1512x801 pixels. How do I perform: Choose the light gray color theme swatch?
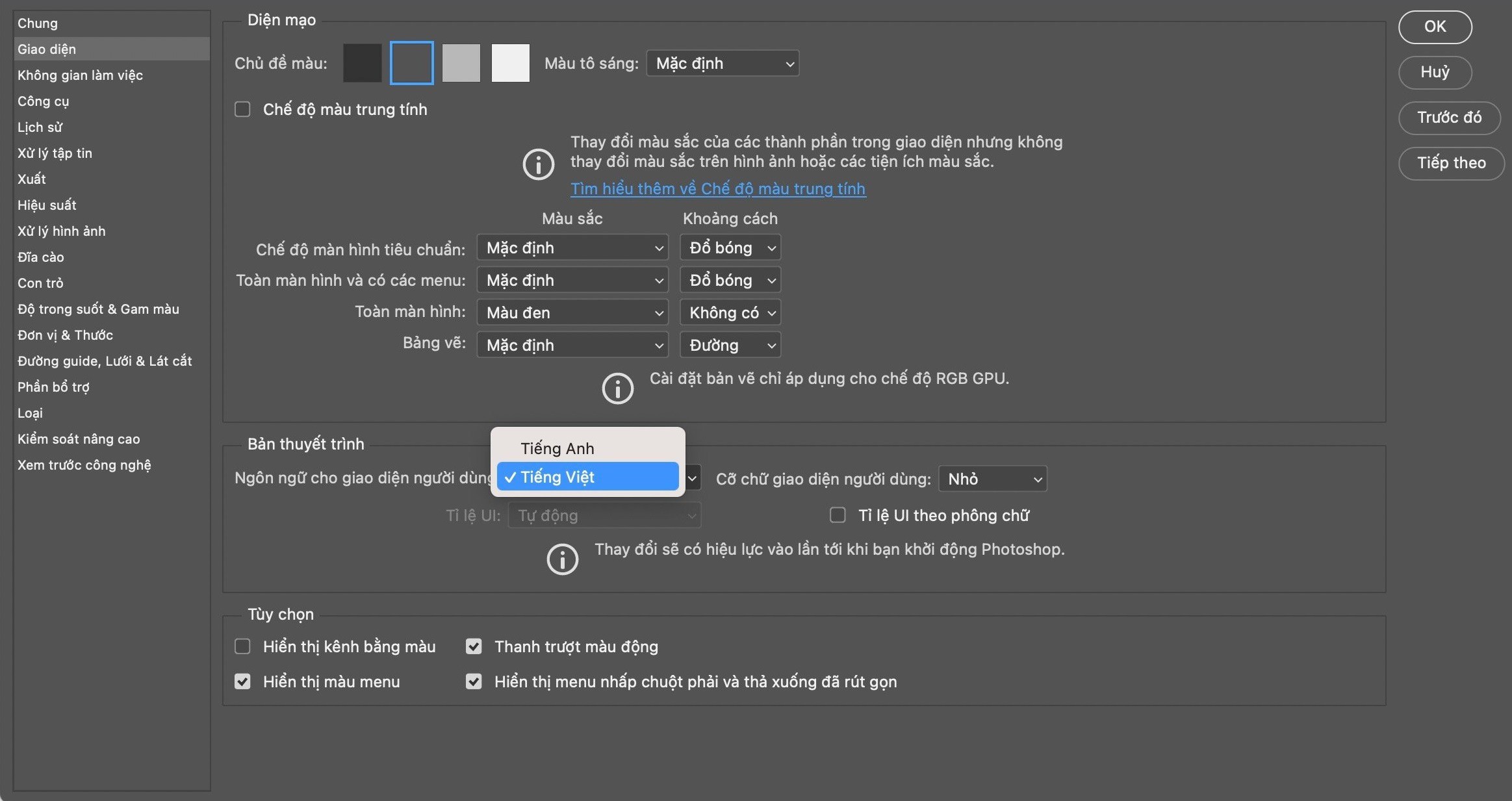461,63
